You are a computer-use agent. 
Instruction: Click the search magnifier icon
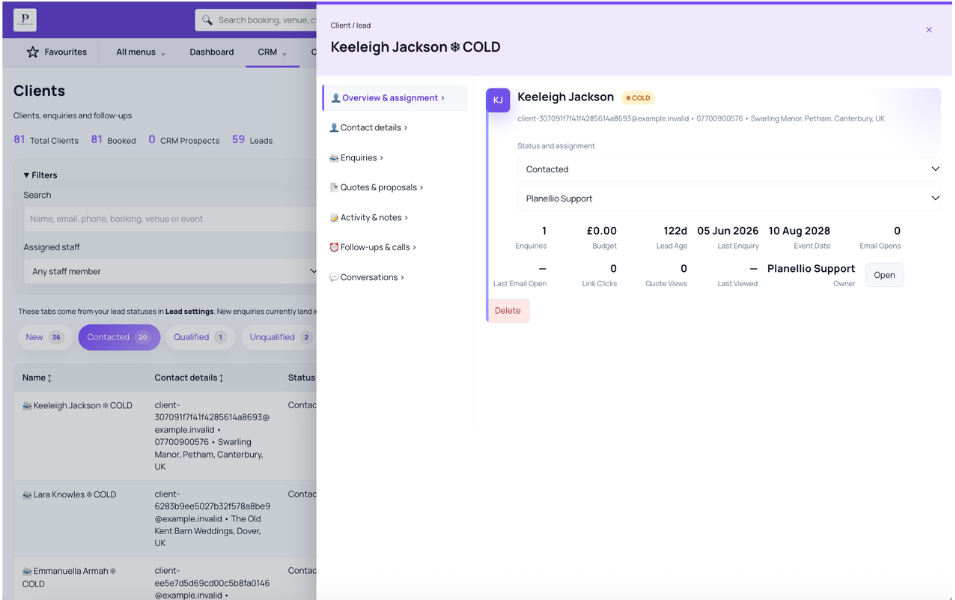207,20
